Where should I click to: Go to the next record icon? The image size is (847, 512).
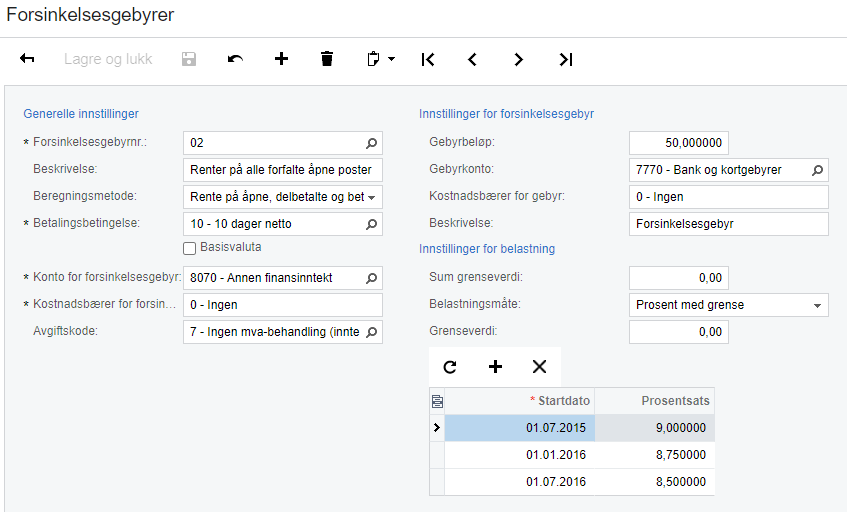click(x=518, y=59)
